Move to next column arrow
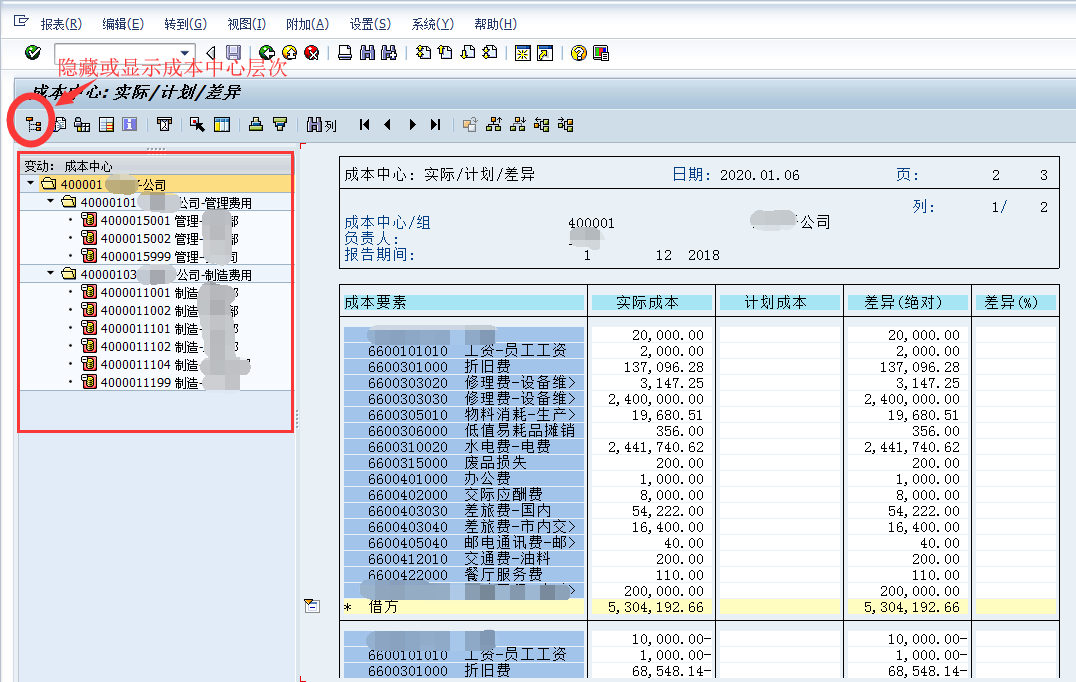Viewport: 1076px width, 682px height. click(x=412, y=124)
